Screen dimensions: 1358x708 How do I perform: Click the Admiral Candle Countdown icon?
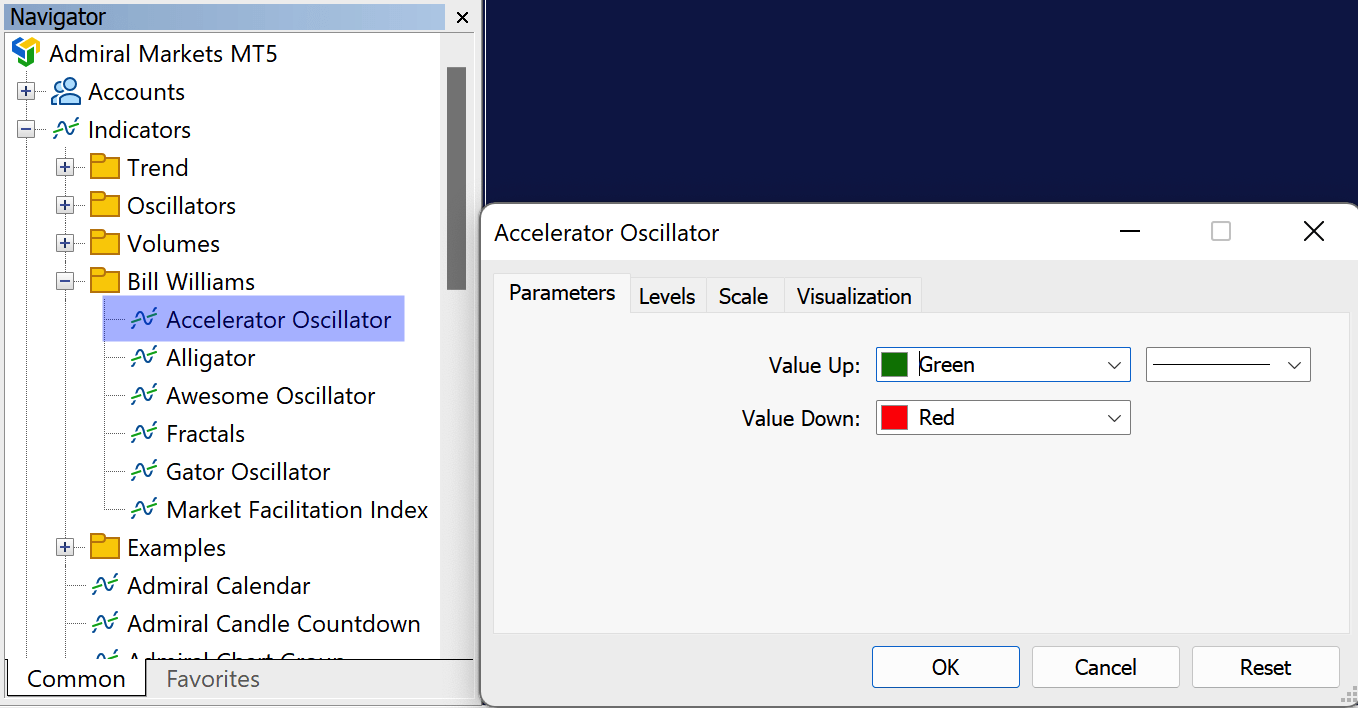105,624
